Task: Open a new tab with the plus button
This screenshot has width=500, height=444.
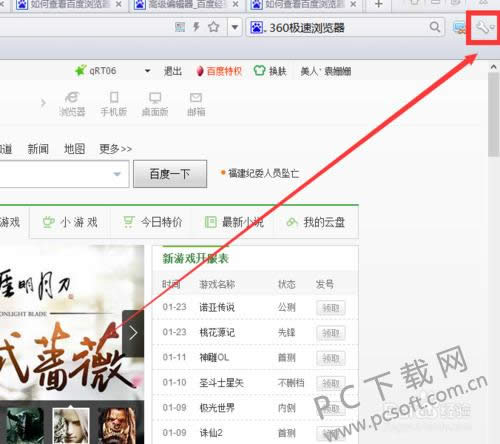Action: click(379, 4)
